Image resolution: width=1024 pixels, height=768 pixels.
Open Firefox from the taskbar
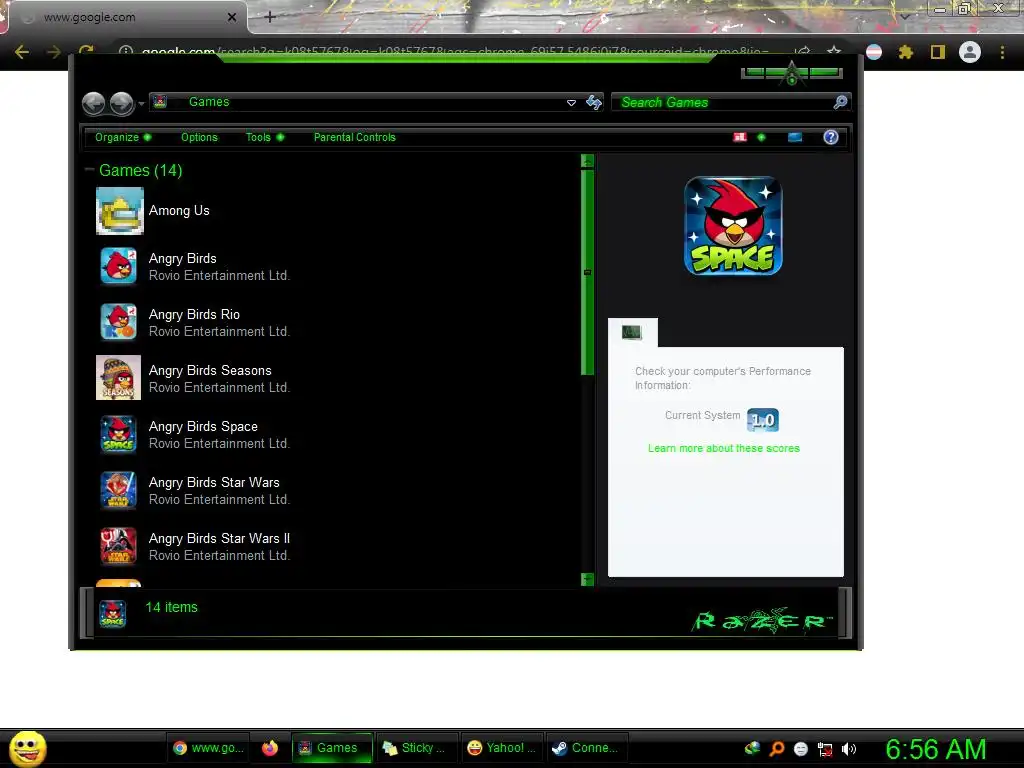pos(270,748)
